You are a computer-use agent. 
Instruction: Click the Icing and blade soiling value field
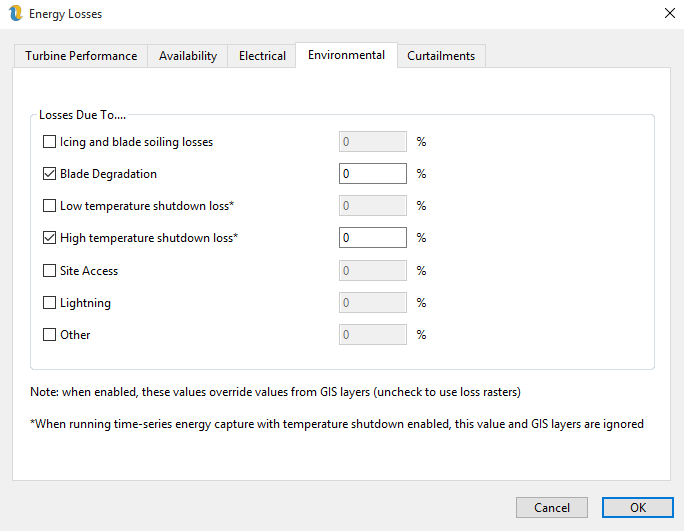coord(372,142)
